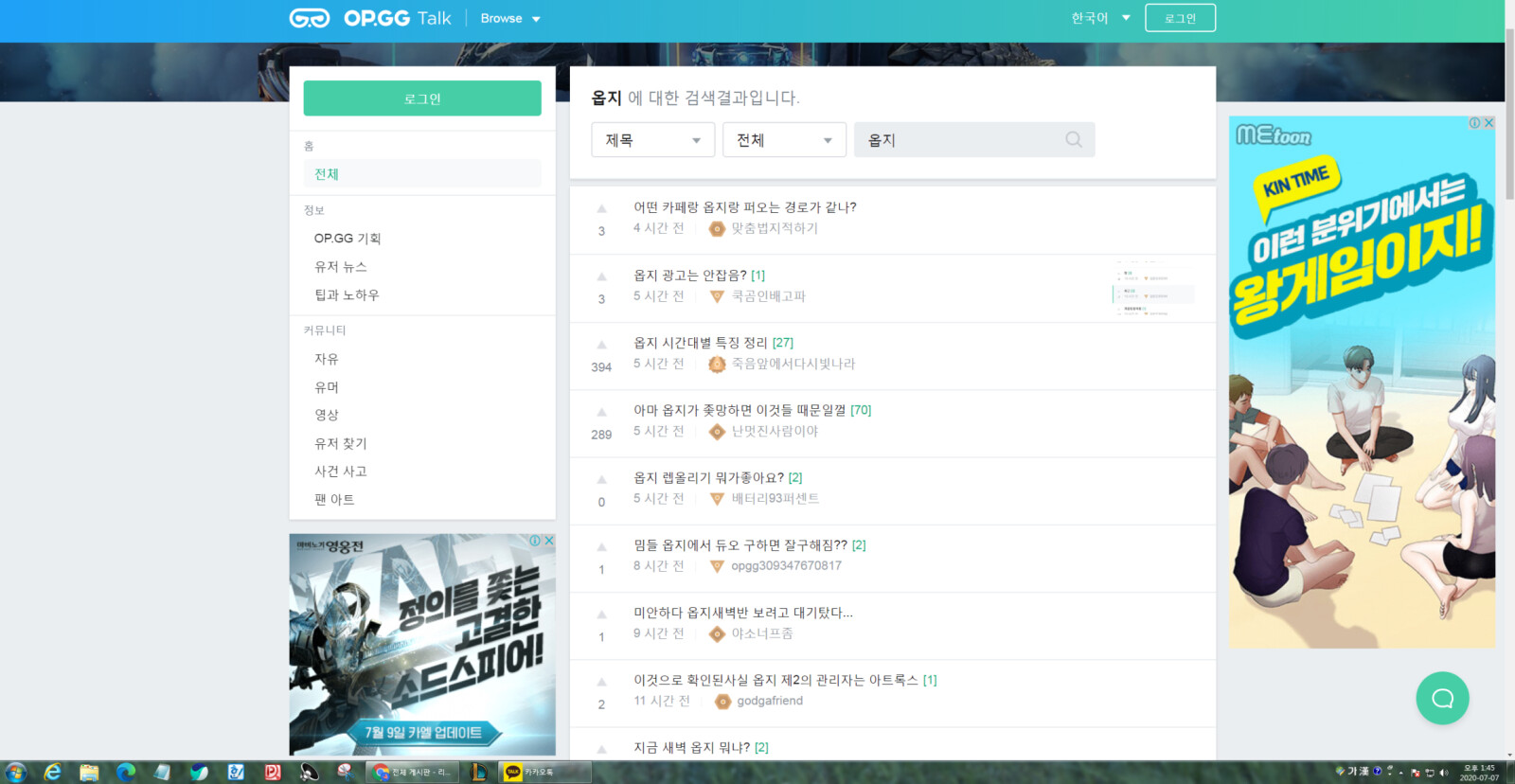The width and height of the screenshot is (1515, 784).
Task: Click the search magnifier icon
Action: (x=1073, y=140)
